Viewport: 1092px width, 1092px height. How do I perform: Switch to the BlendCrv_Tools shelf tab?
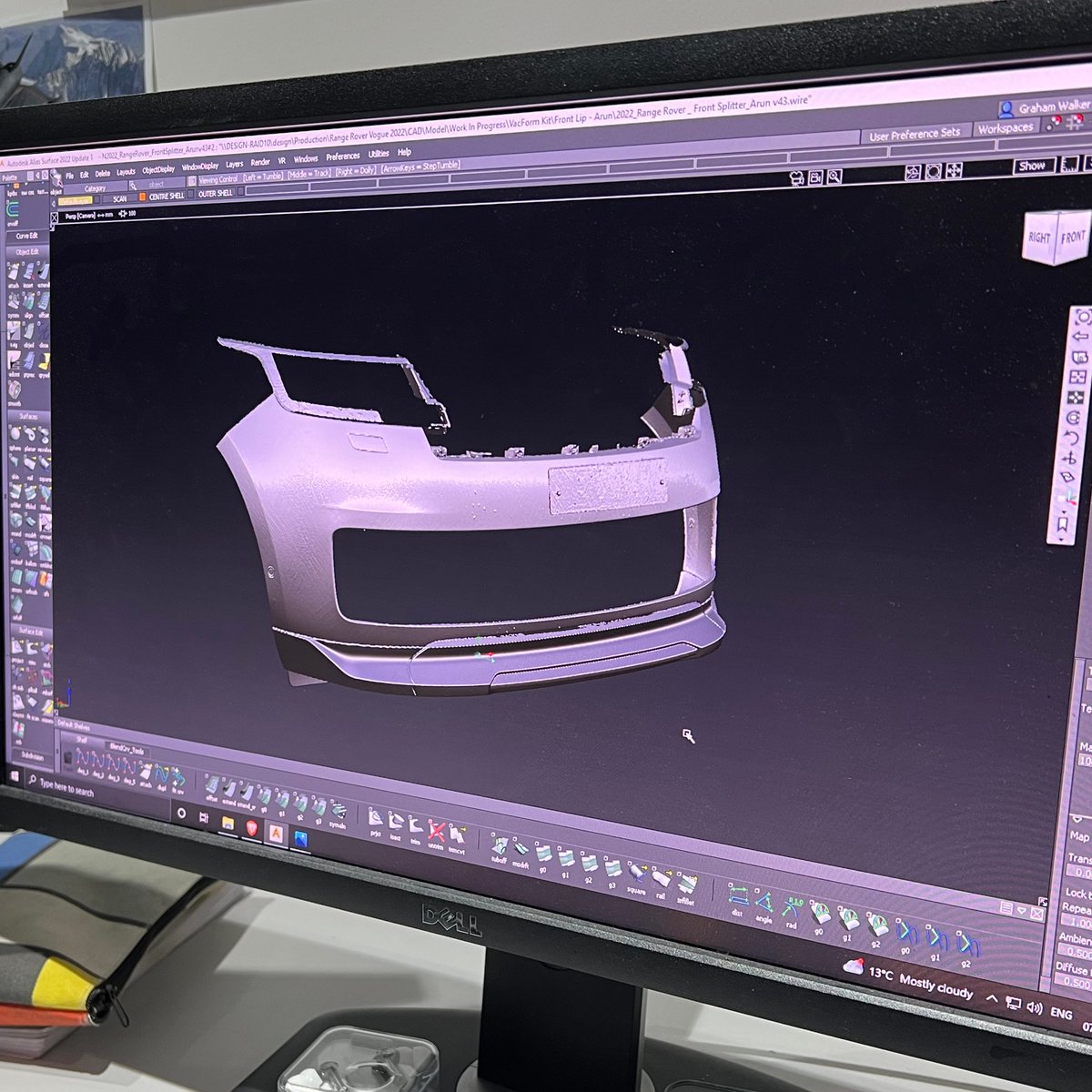point(127,751)
